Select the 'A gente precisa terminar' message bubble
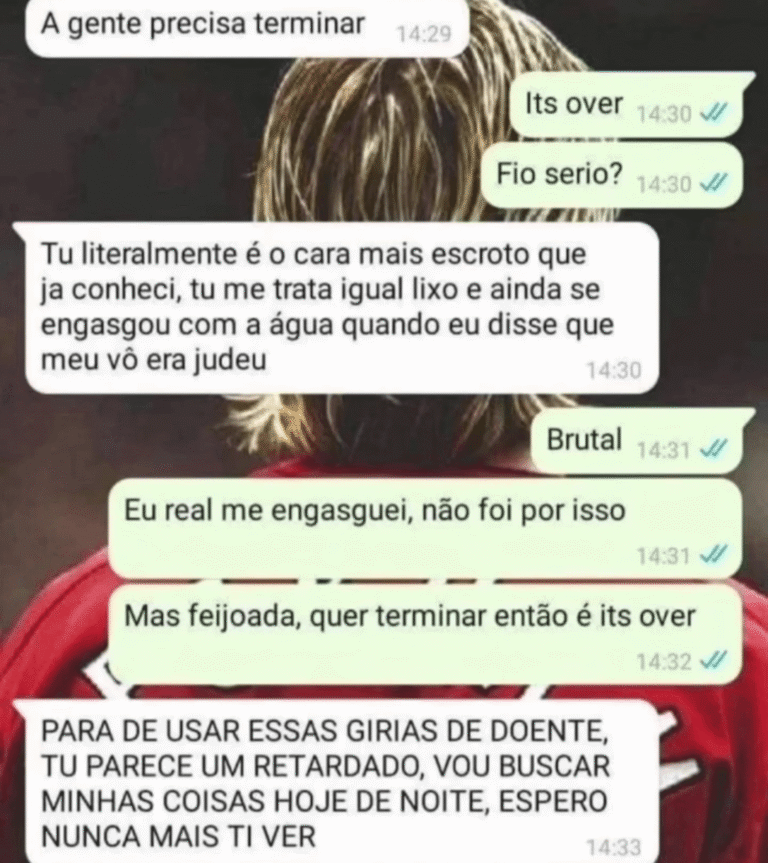This screenshot has height=863, width=768. pos(247,28)
